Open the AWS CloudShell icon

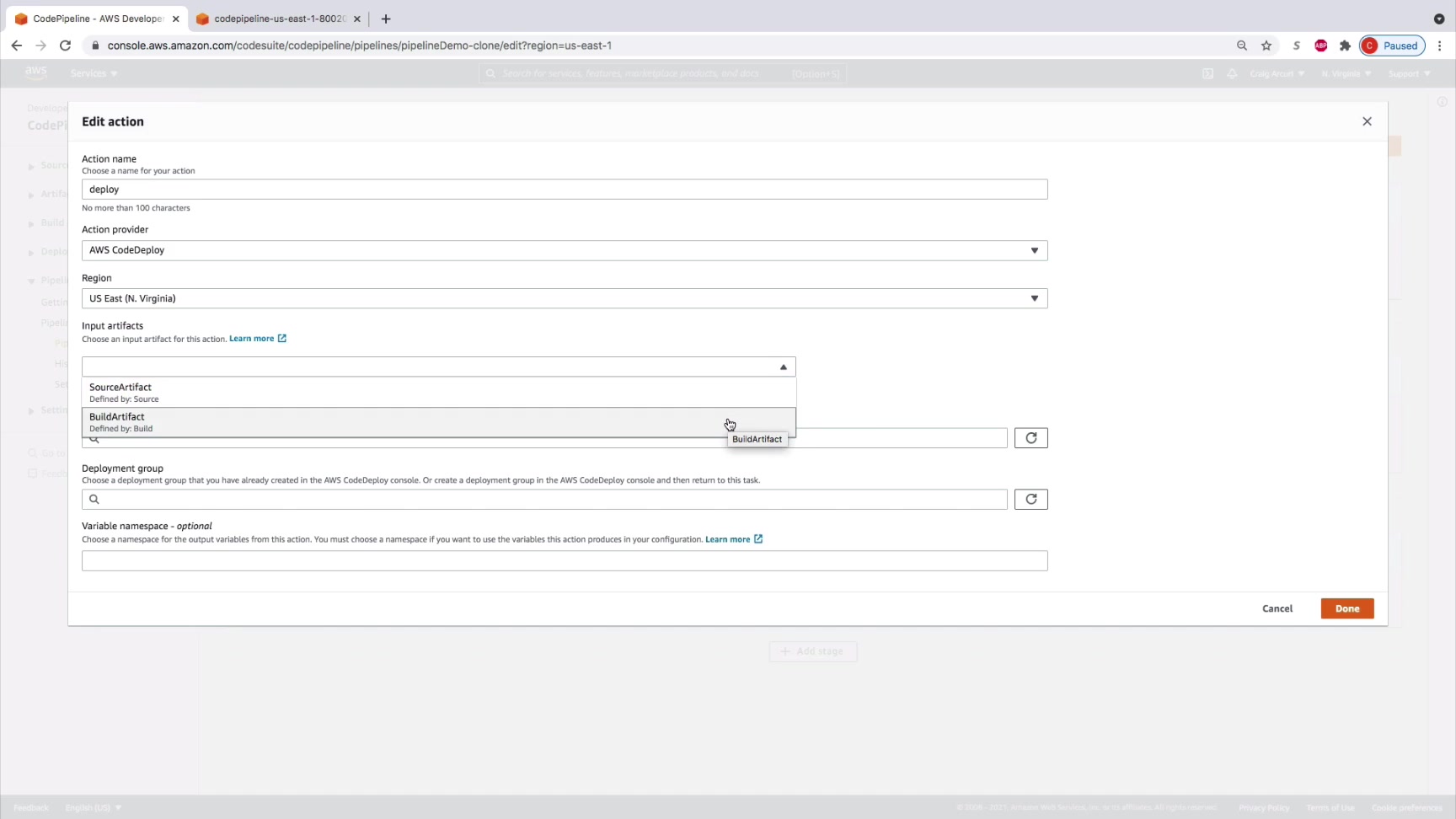point(1207,73)
